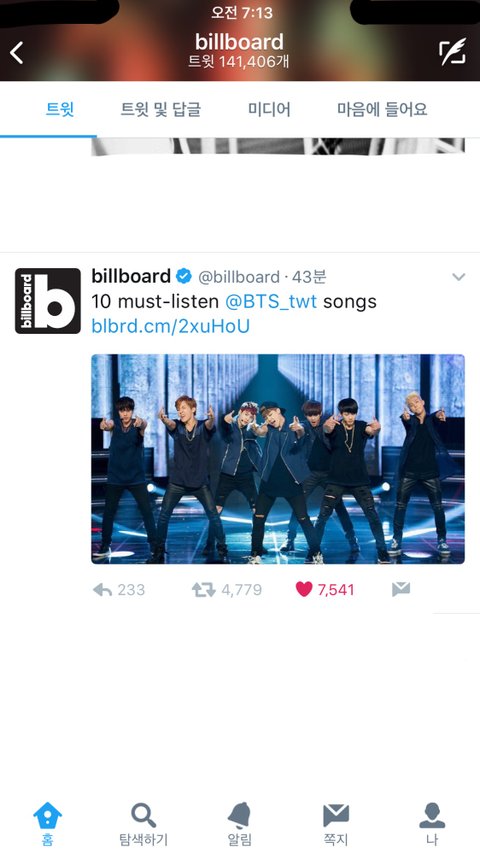Screen dimensions: 480x853
Task: Retweet the billboard BTS tweet
Action: (203, 590)
